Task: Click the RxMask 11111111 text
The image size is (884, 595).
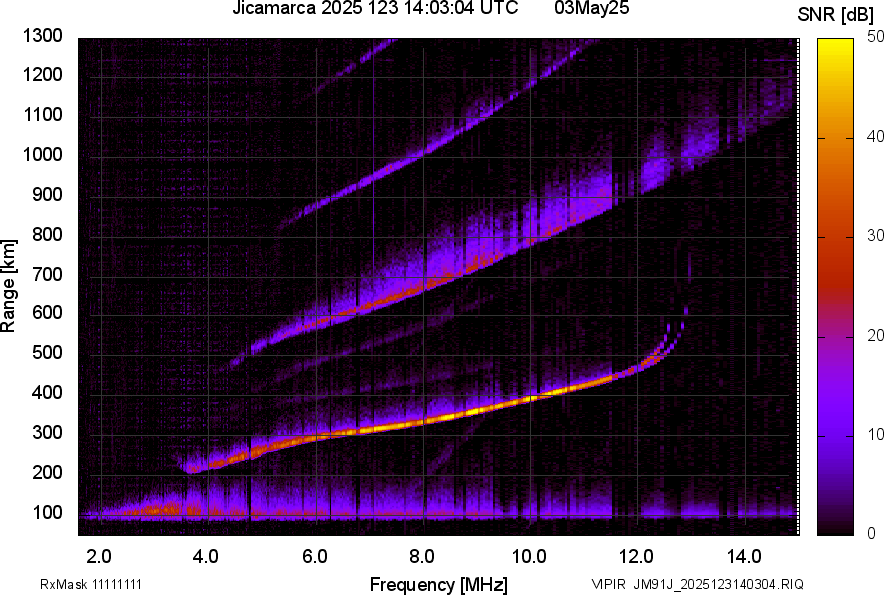Action: click(91, 584)
